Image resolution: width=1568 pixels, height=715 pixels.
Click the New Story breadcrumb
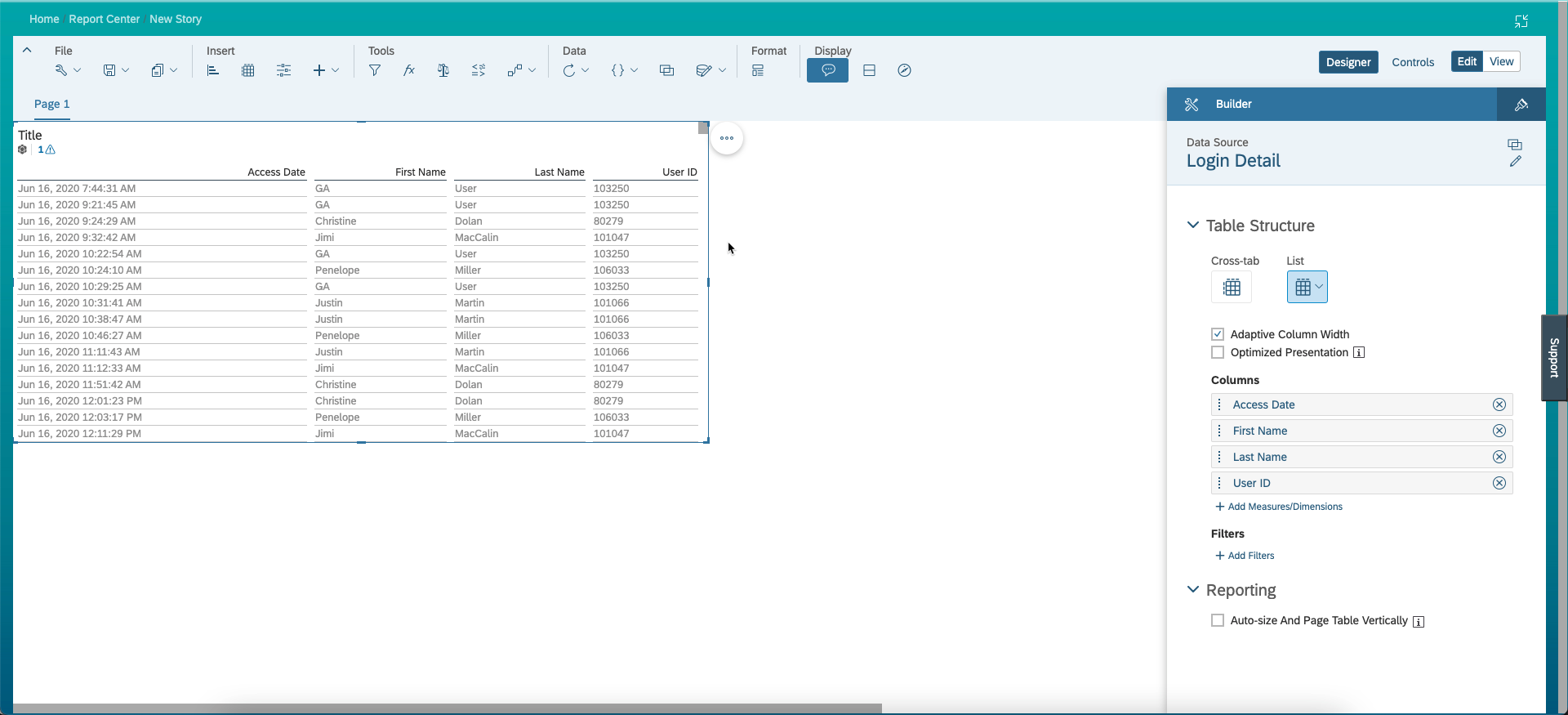(x=176, y=19)
